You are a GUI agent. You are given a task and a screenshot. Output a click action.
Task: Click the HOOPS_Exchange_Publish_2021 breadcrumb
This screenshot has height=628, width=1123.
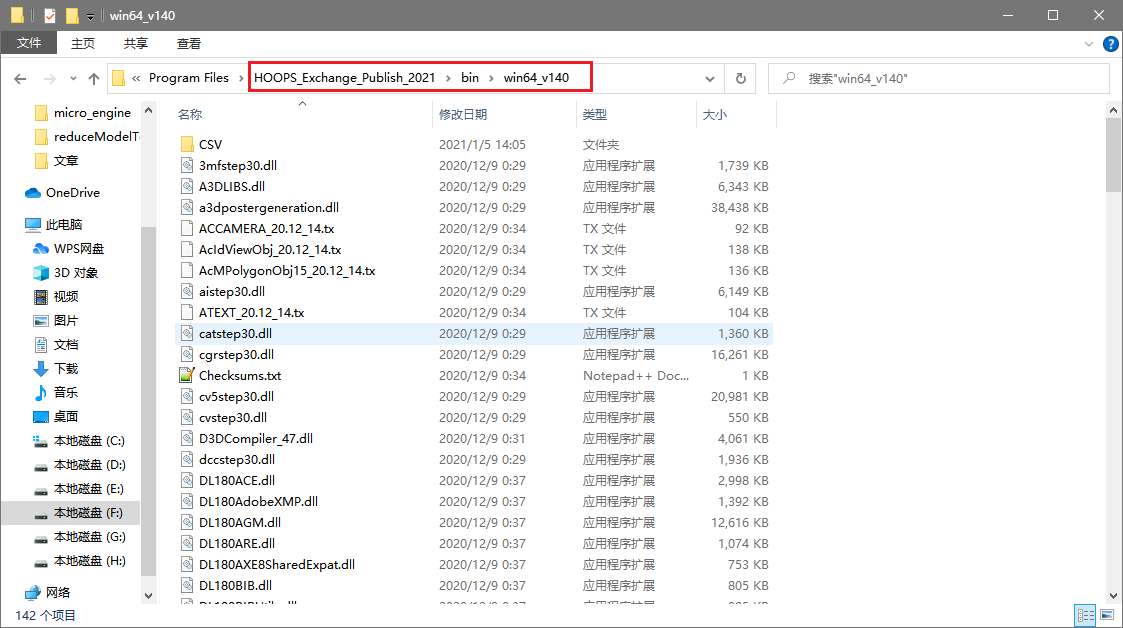pos(344,78)
